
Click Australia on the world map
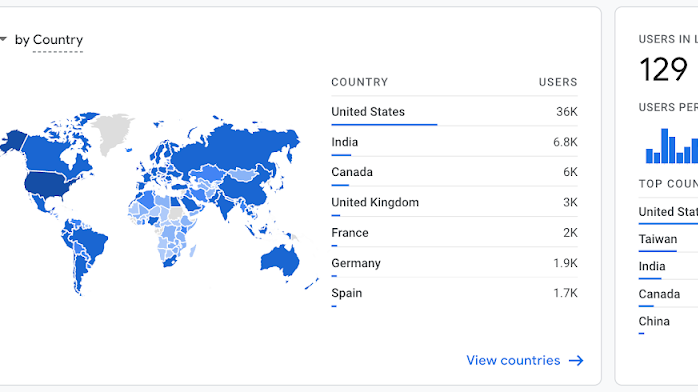(280, 261)
